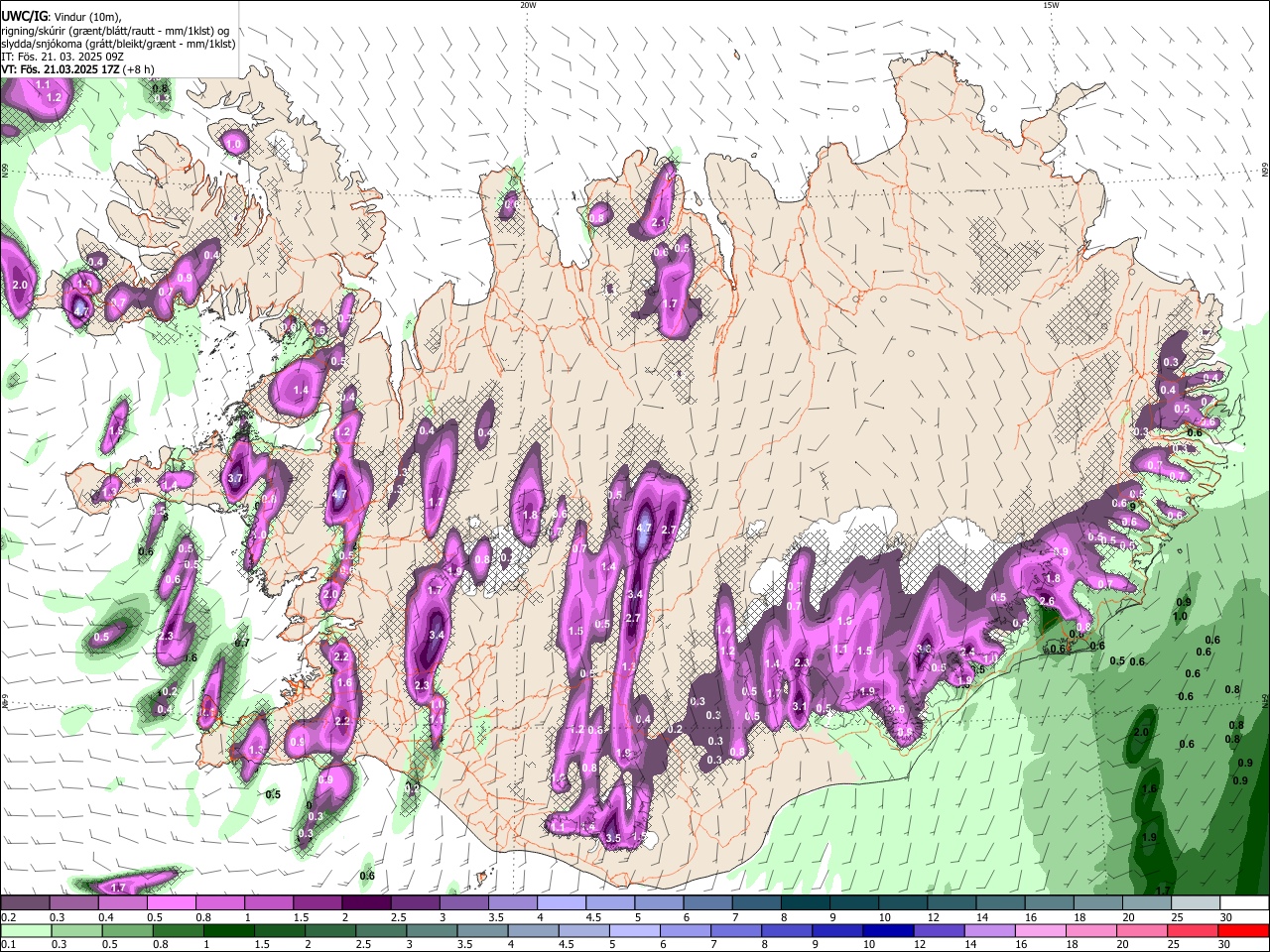Select the 'Vindur (10m)' title text
1270x952 pixels.
(x=86, y=17)
